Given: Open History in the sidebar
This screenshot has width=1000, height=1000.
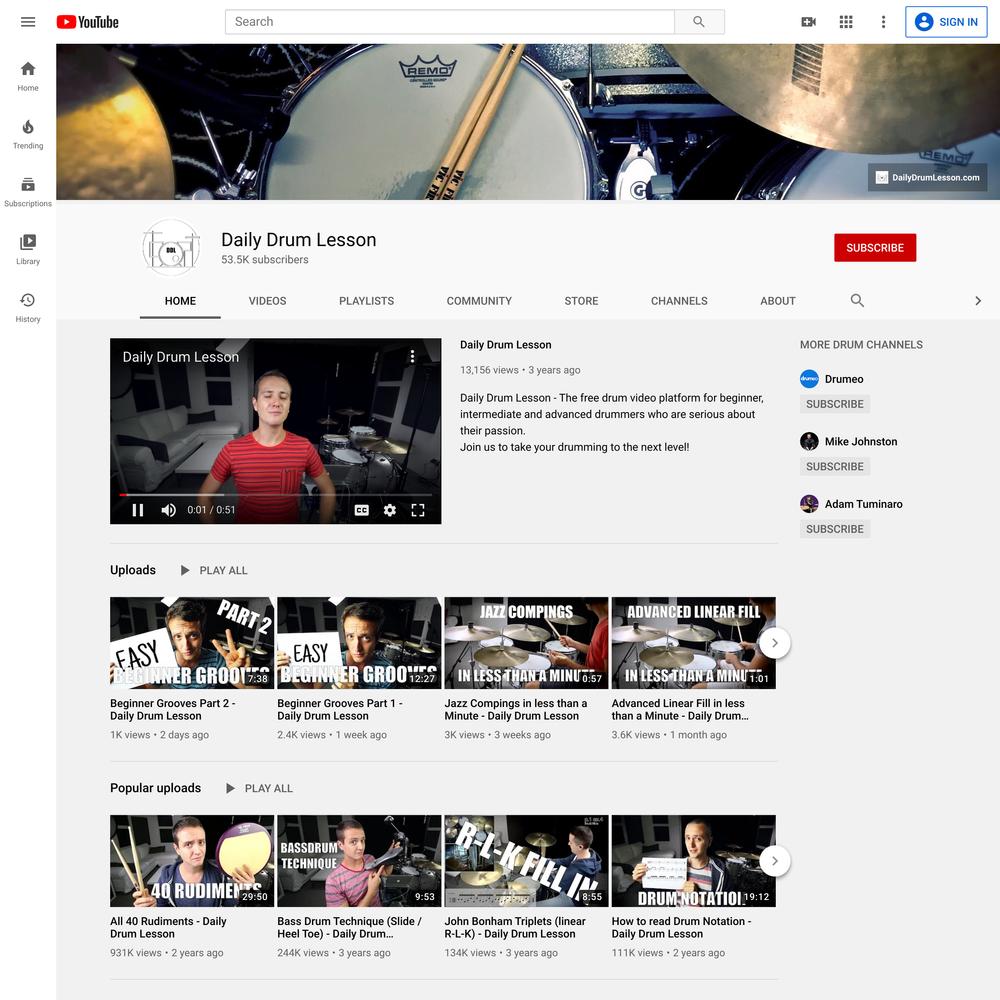Looking at the screenshot, I should click(x=28, y=307).
